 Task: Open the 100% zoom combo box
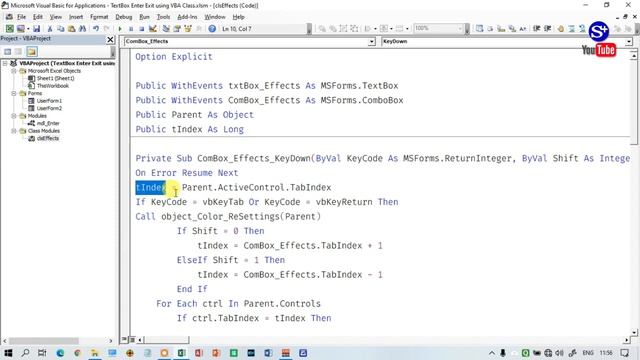click(438, 29)
